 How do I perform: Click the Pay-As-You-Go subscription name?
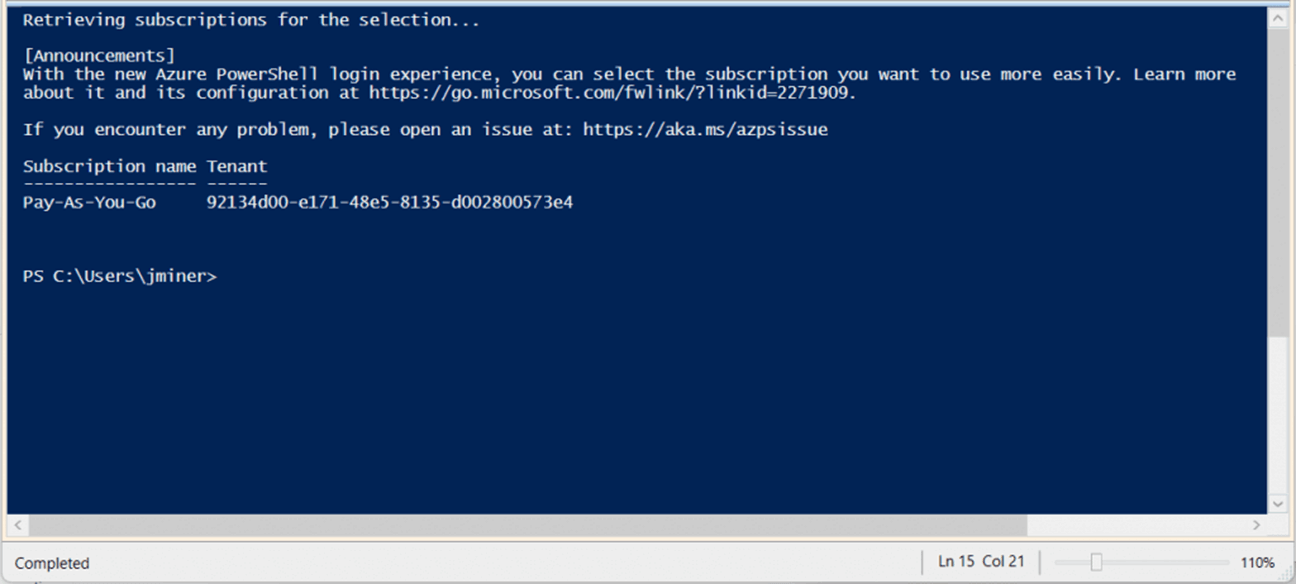(x=89, y=203)
